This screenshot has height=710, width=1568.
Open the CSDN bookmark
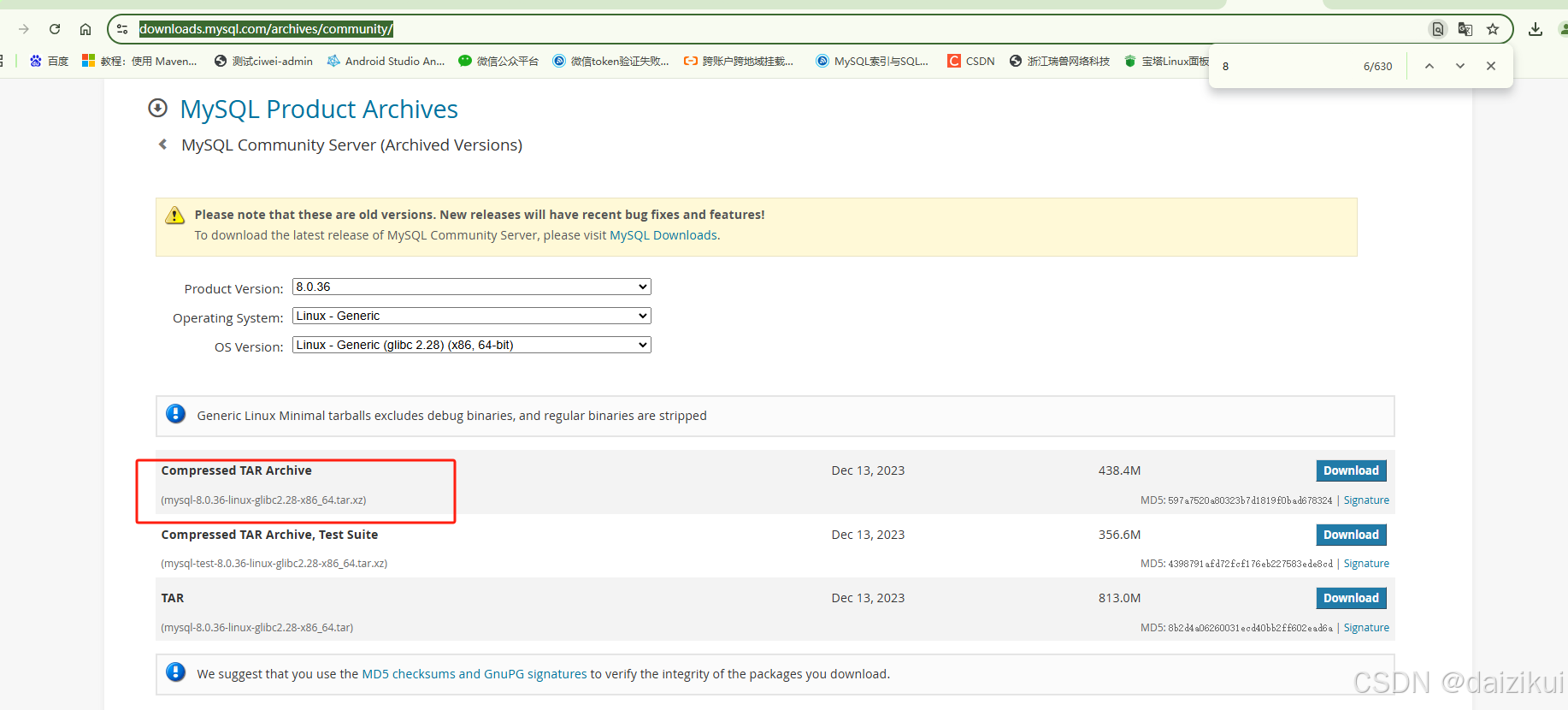pos(971,61)
